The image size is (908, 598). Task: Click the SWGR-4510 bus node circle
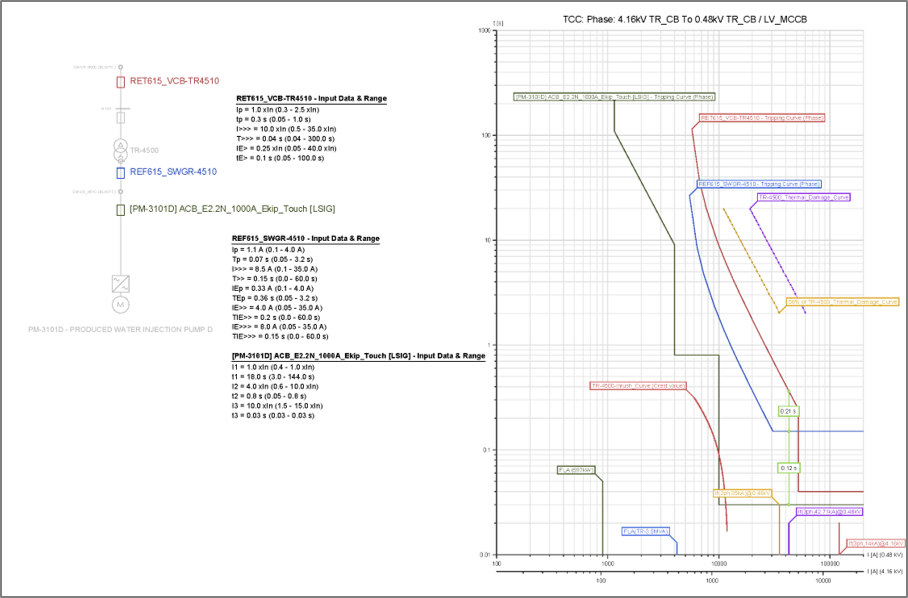click(x=119, y=191)
